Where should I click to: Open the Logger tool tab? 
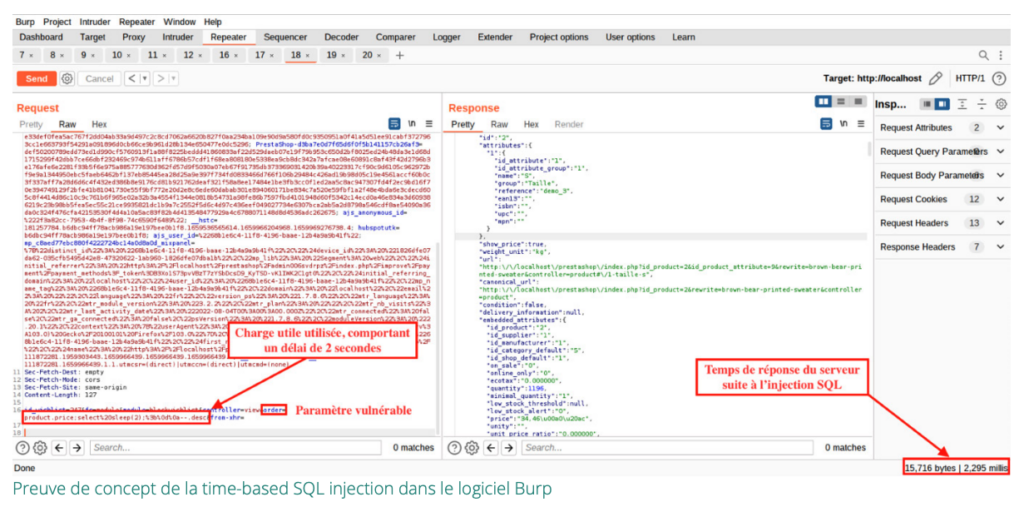pyautogui.click(x=447, y=37)
